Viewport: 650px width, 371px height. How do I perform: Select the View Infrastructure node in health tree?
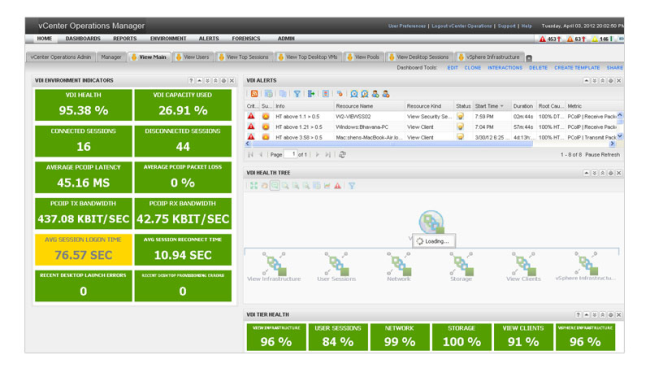tap(274, 267)
